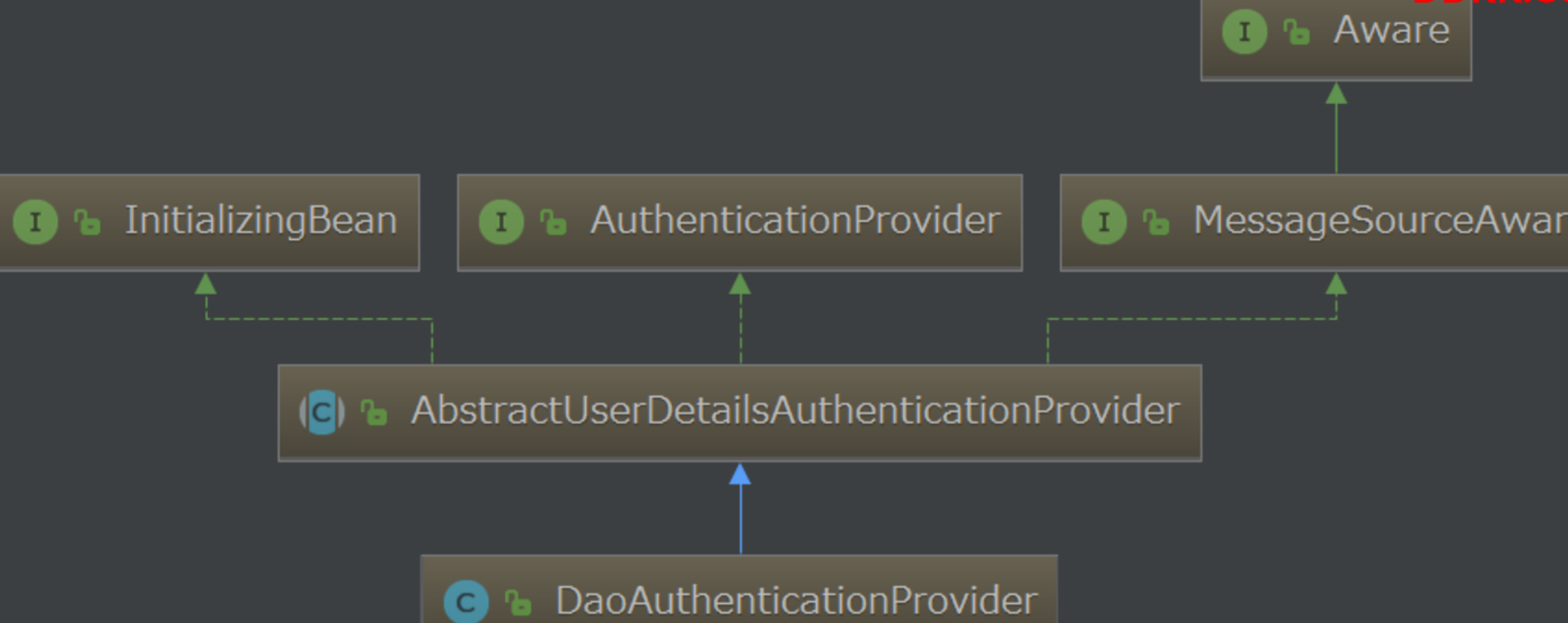
Task: Select the DaoAuthenticationProvider class node
Action: 739,589
